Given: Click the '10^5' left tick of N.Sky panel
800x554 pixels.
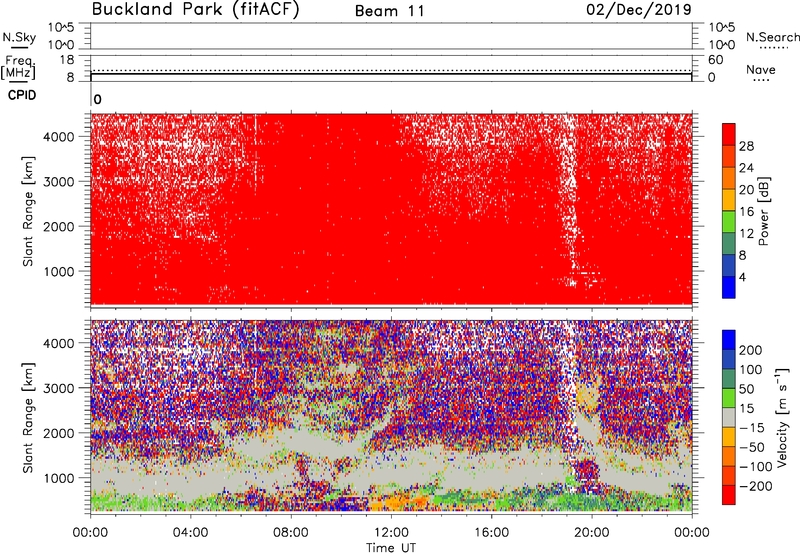Looking at the screenshot, I should (61, 27).
